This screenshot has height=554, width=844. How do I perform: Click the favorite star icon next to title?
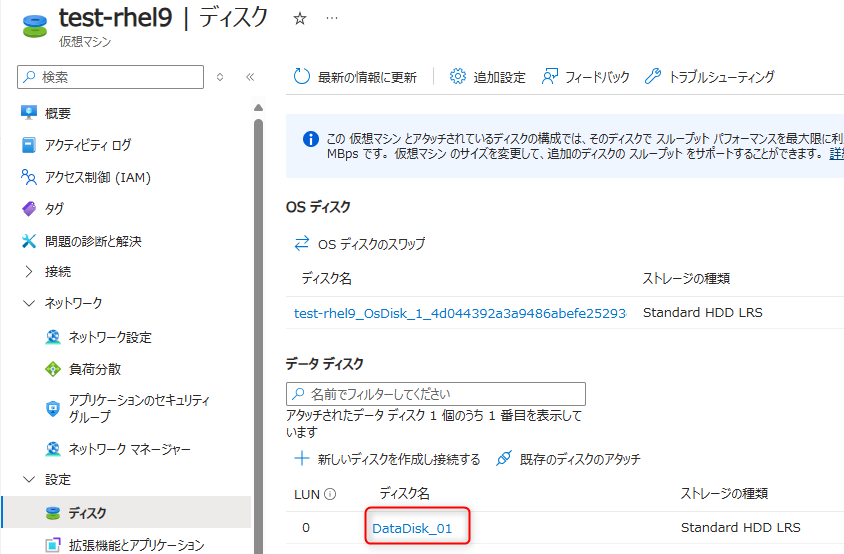pyautogui.click(x=300, y=19)
